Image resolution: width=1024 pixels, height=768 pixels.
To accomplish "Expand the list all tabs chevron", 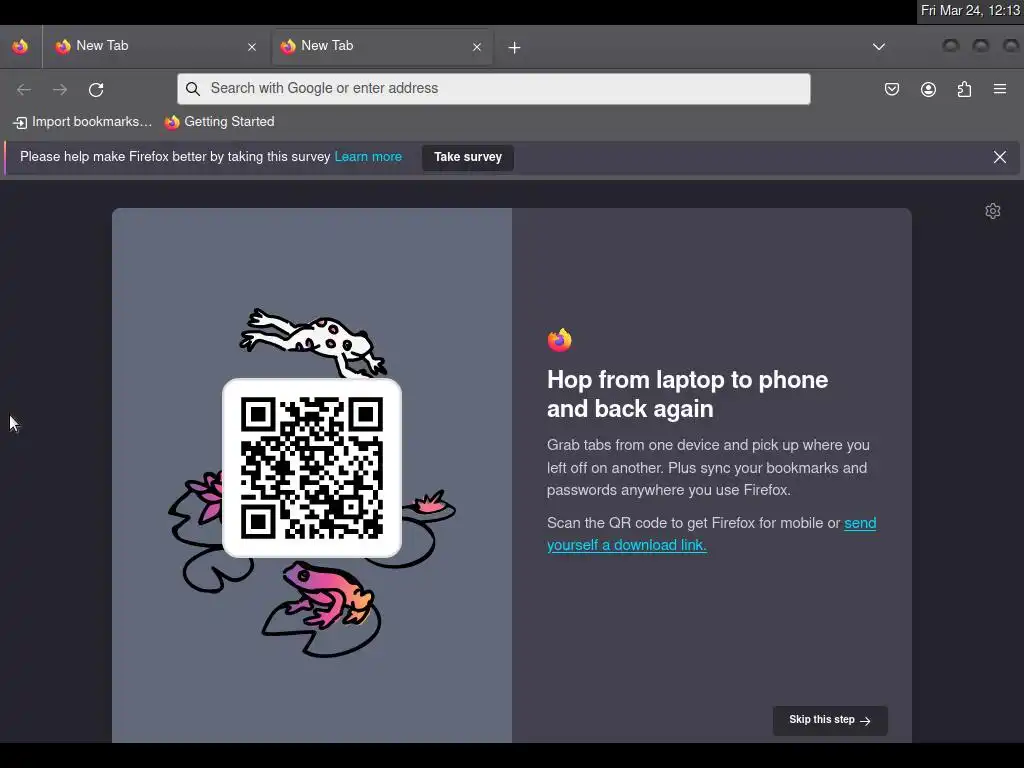I will 879,47.
